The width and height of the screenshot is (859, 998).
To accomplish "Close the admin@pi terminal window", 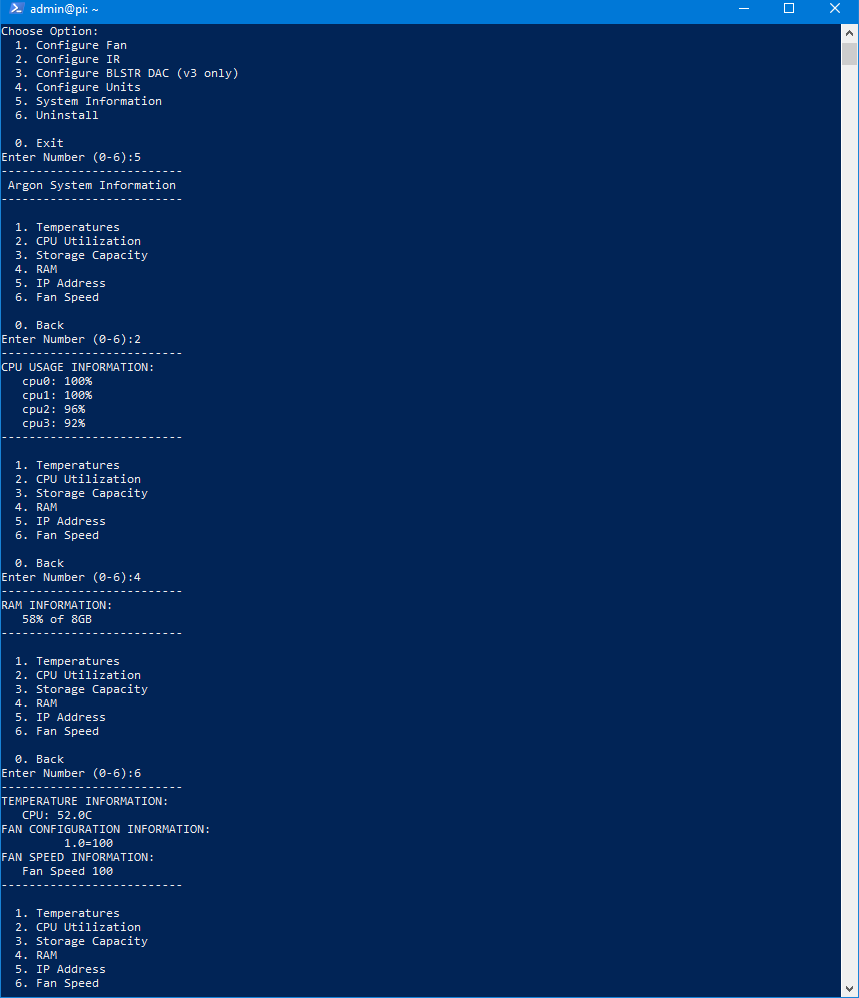I will click(x=835, y=9).
